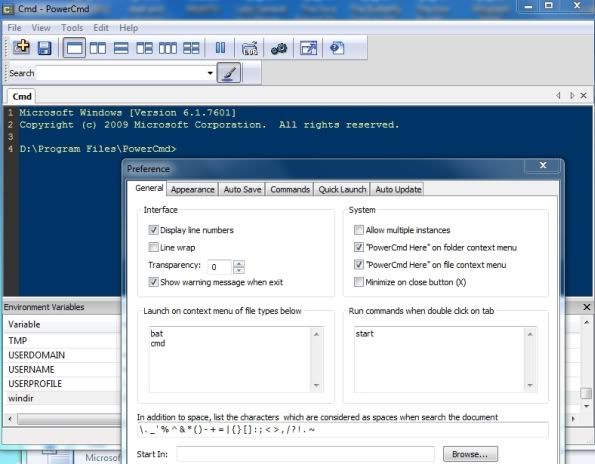
Task: Toggle Display line numbers checkbox
Action: pyautogui.click(x=153, y=230)
